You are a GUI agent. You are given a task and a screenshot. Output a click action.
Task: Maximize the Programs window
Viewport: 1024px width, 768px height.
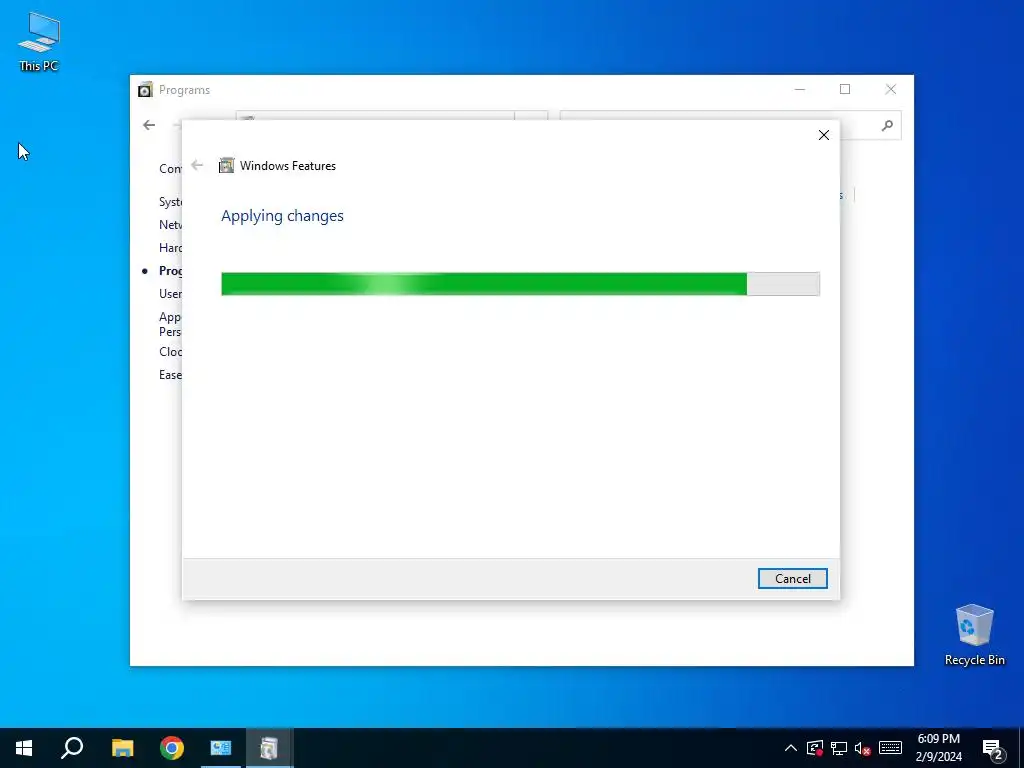[845, 89]
